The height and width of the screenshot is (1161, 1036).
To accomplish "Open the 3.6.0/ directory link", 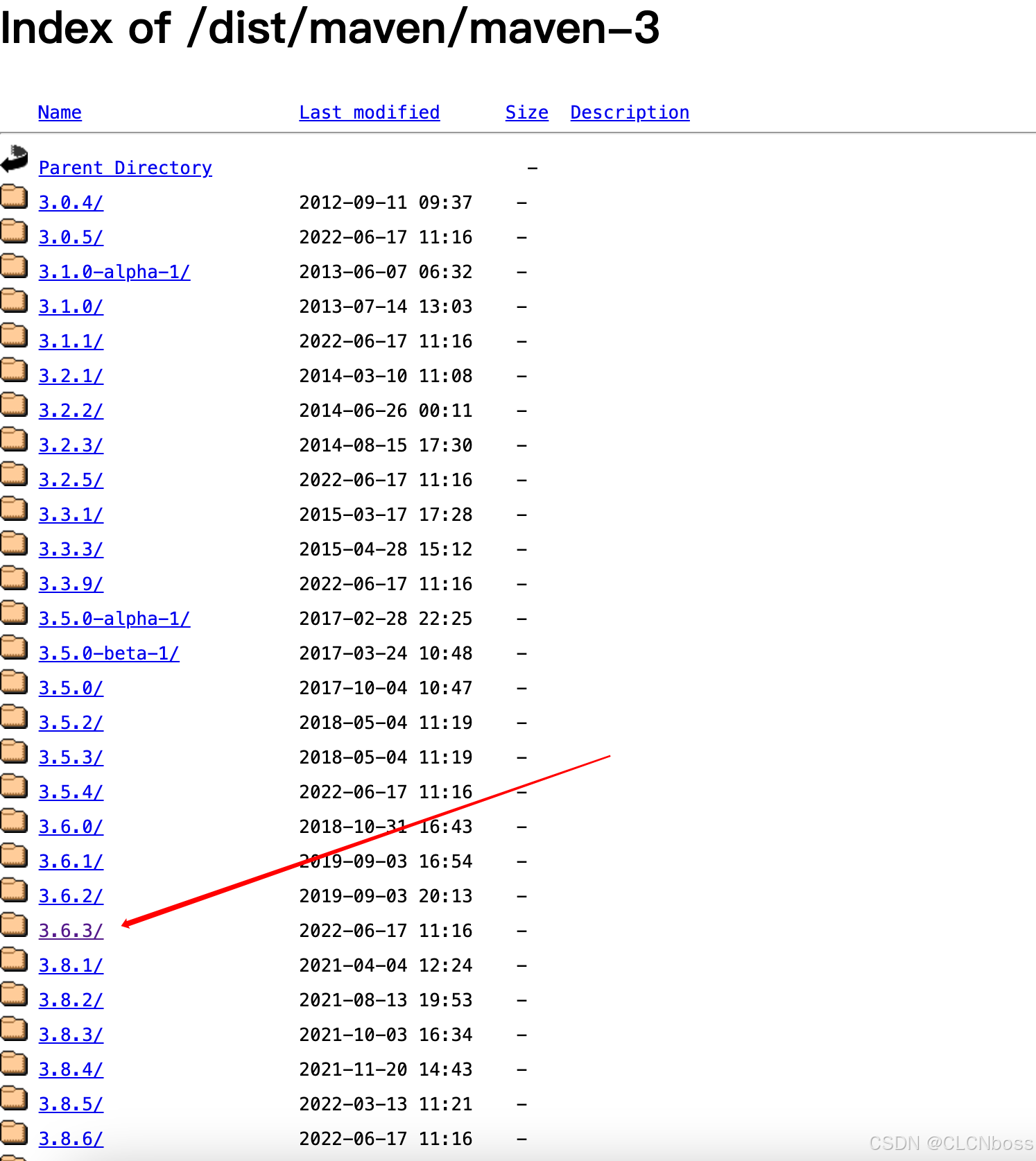I will point(71,827).
